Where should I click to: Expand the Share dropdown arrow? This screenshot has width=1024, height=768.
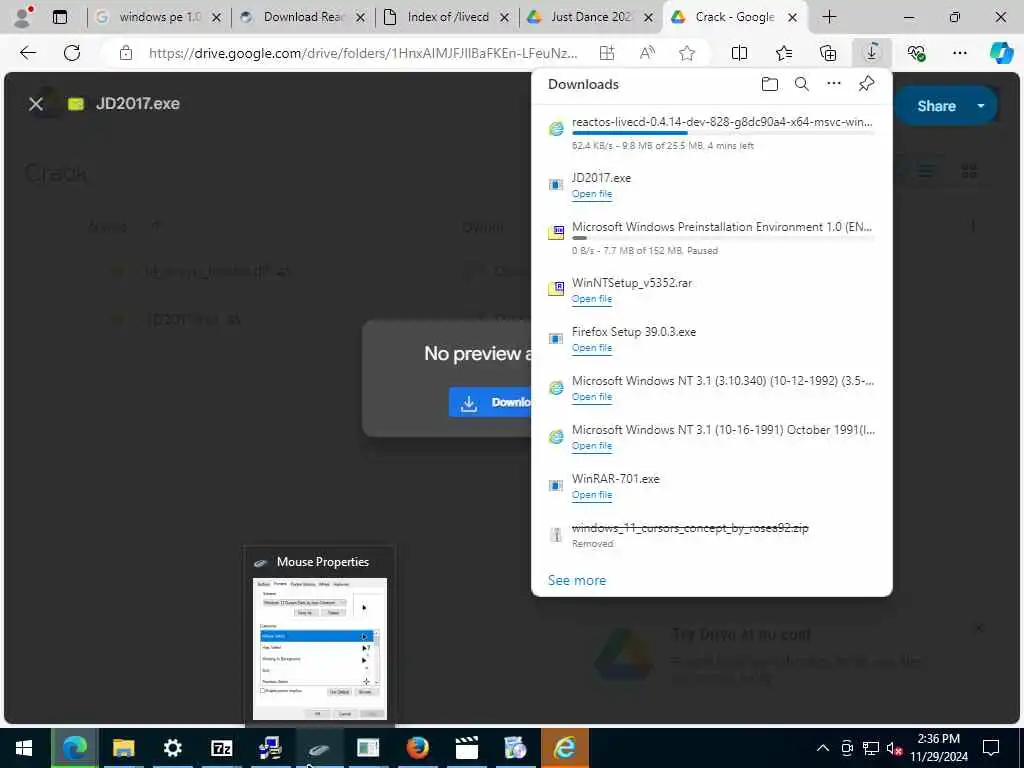click(981, 106)
